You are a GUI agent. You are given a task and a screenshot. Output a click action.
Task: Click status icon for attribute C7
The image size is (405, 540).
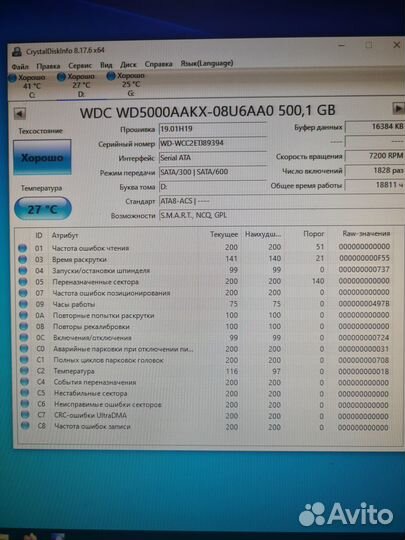(x=25, y=415)
